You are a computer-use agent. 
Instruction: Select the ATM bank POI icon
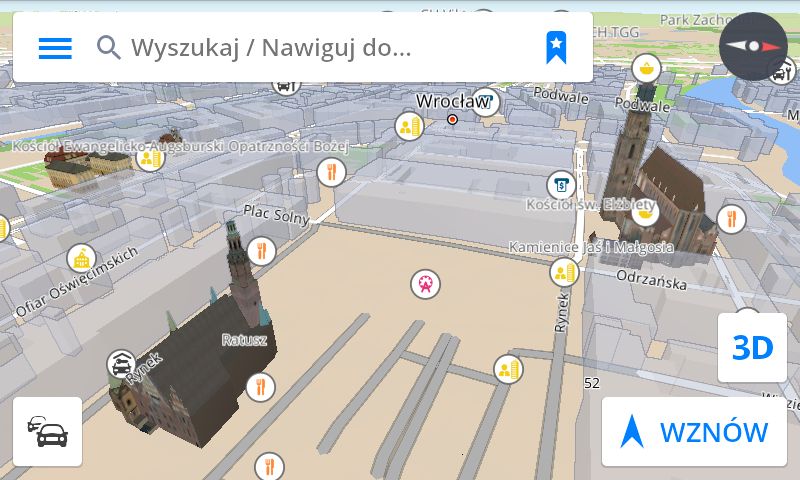click(561, 185)
